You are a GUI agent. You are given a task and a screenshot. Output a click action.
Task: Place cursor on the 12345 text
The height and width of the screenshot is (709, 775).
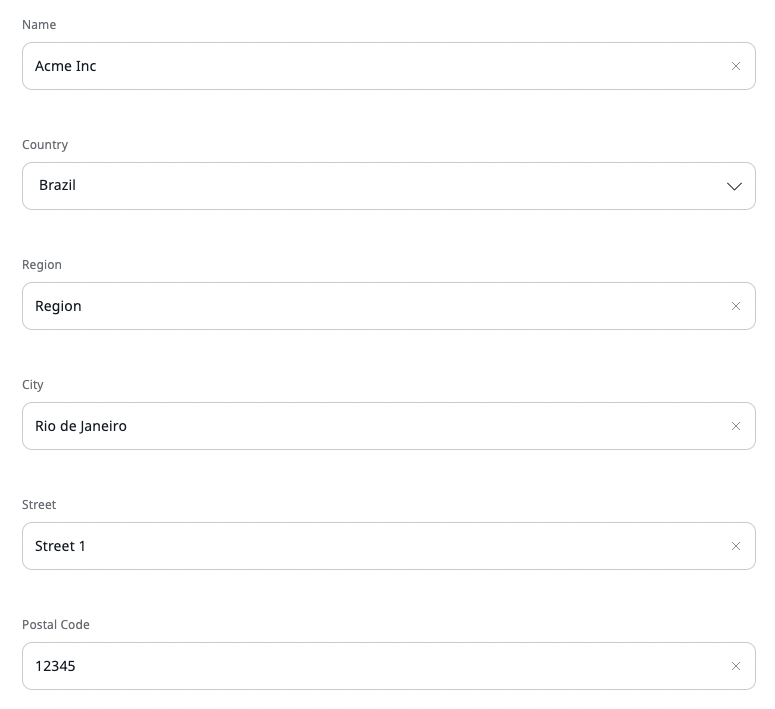click(55, 666)
